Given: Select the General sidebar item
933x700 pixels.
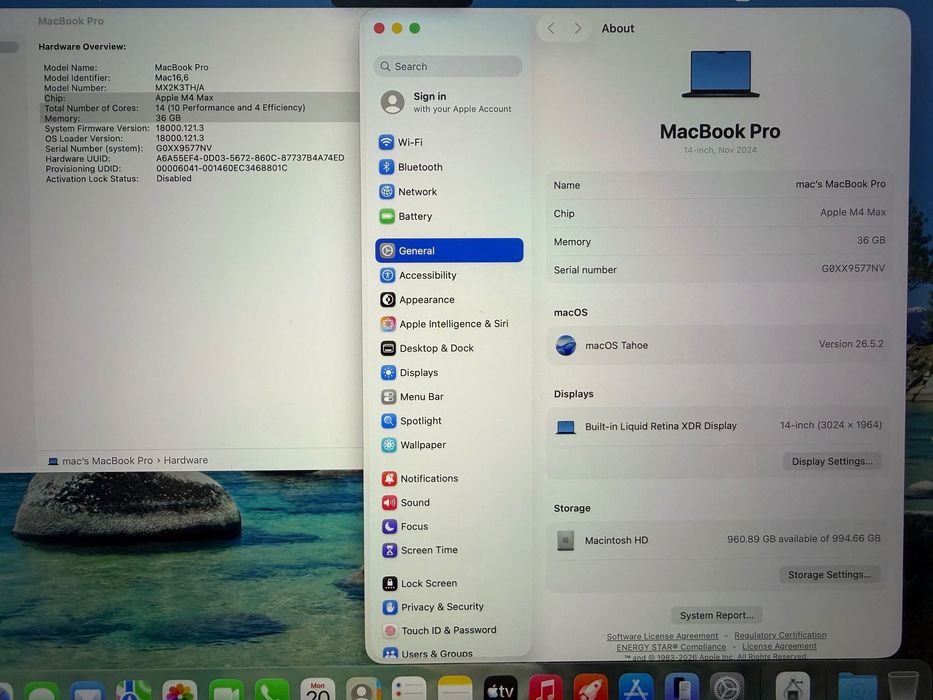Looking at the screenshot, I should pyautogui.click(x=449, y=251).
